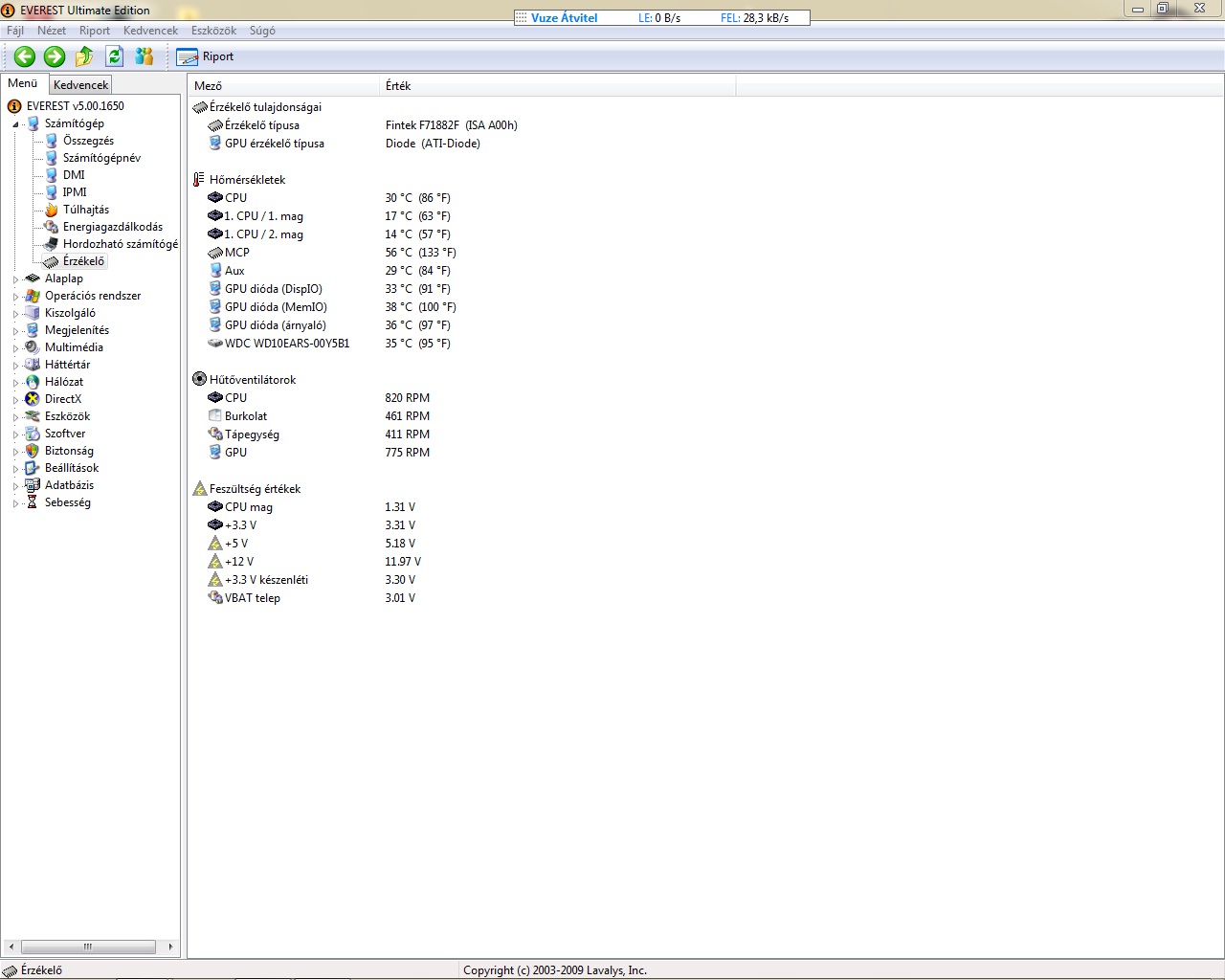
Task: Expand the Kiszolgáló tree node
Action: [15, 314]
